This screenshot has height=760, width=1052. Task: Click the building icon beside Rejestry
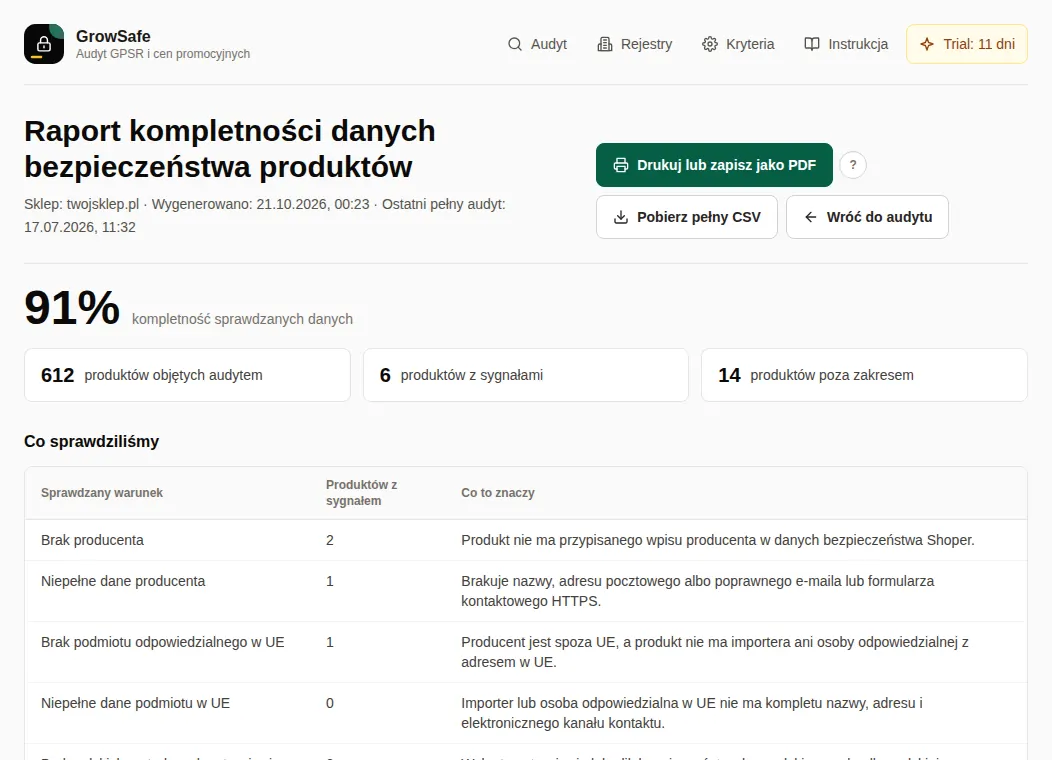604,44
